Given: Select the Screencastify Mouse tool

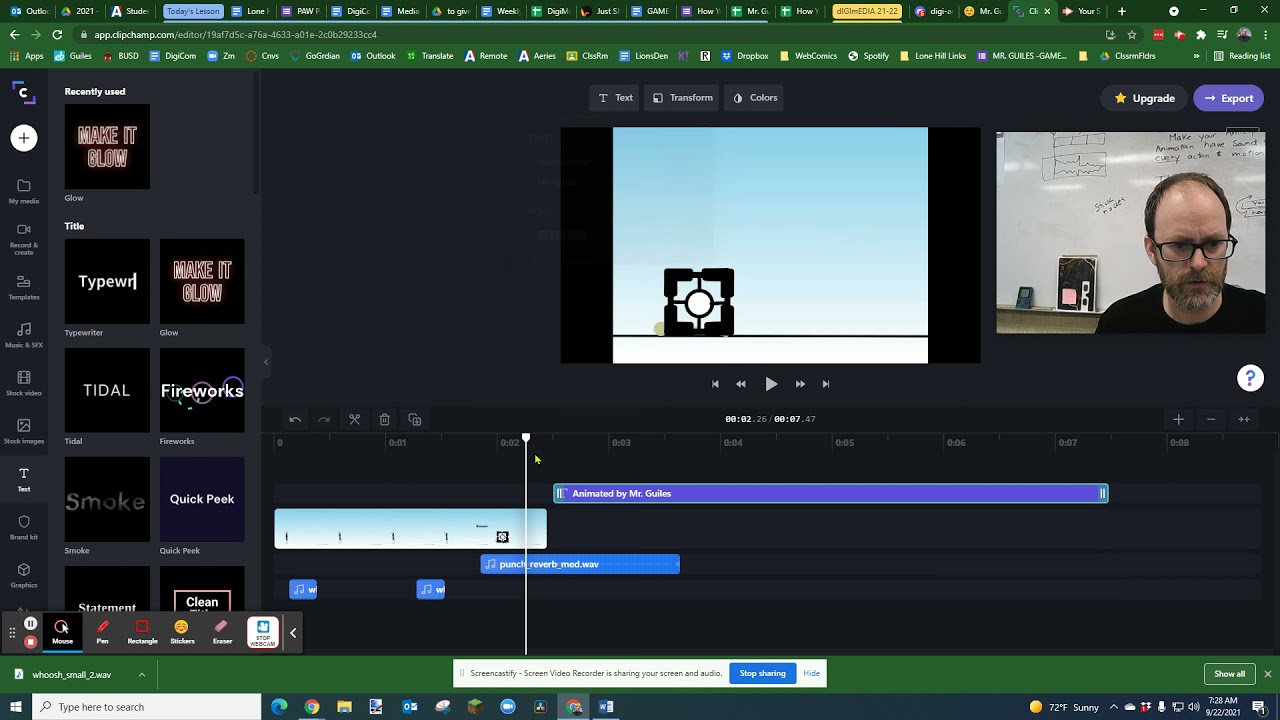Looking at the screenshot, I should coord(62,632).
